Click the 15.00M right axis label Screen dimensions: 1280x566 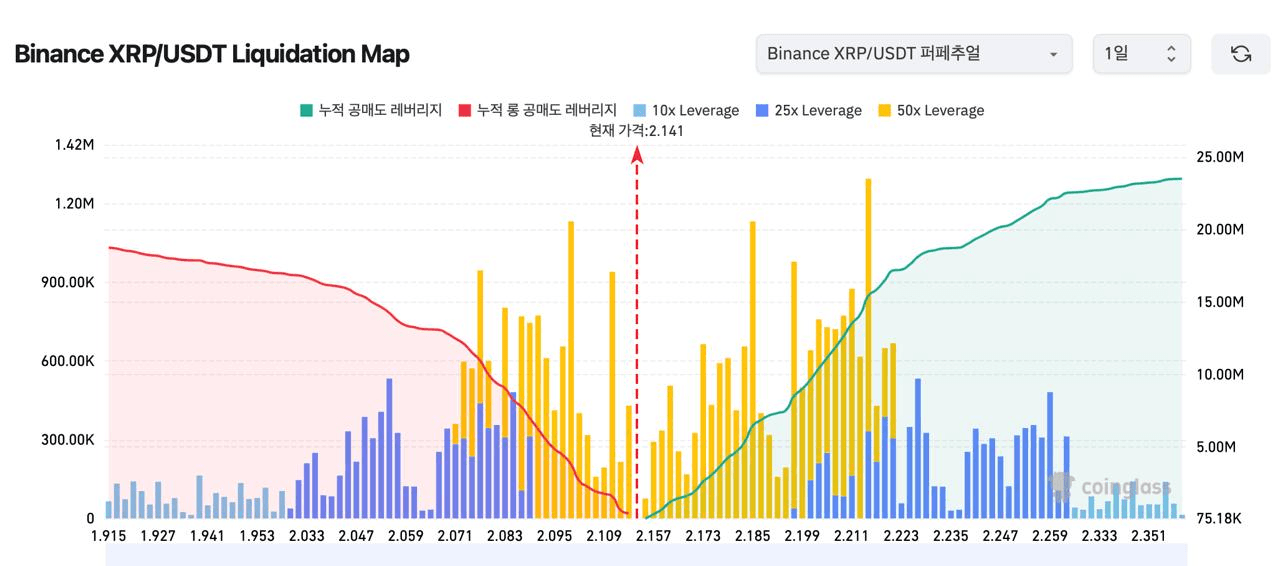pos(1219,302)
